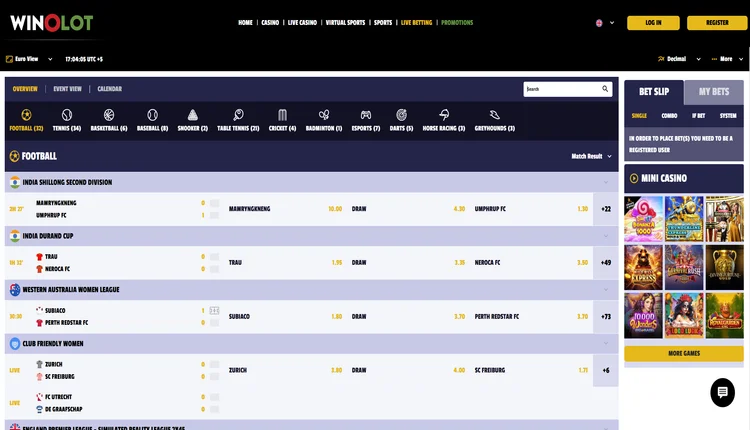Open the Express game thumbnail
This screenshot has width=750, height=430.
pyautogui.click(x=643, y=267)
